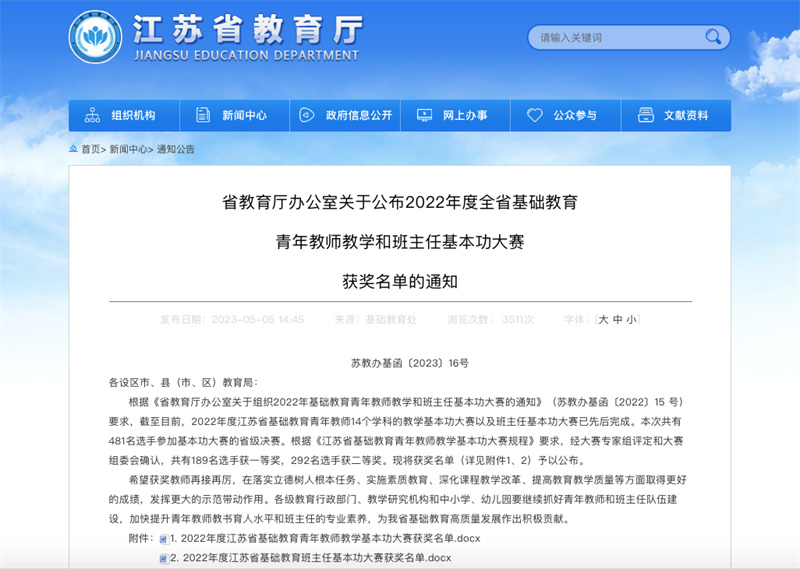Click the 公众参与 heart icon
800x569 pixels.
coord(535,115)
